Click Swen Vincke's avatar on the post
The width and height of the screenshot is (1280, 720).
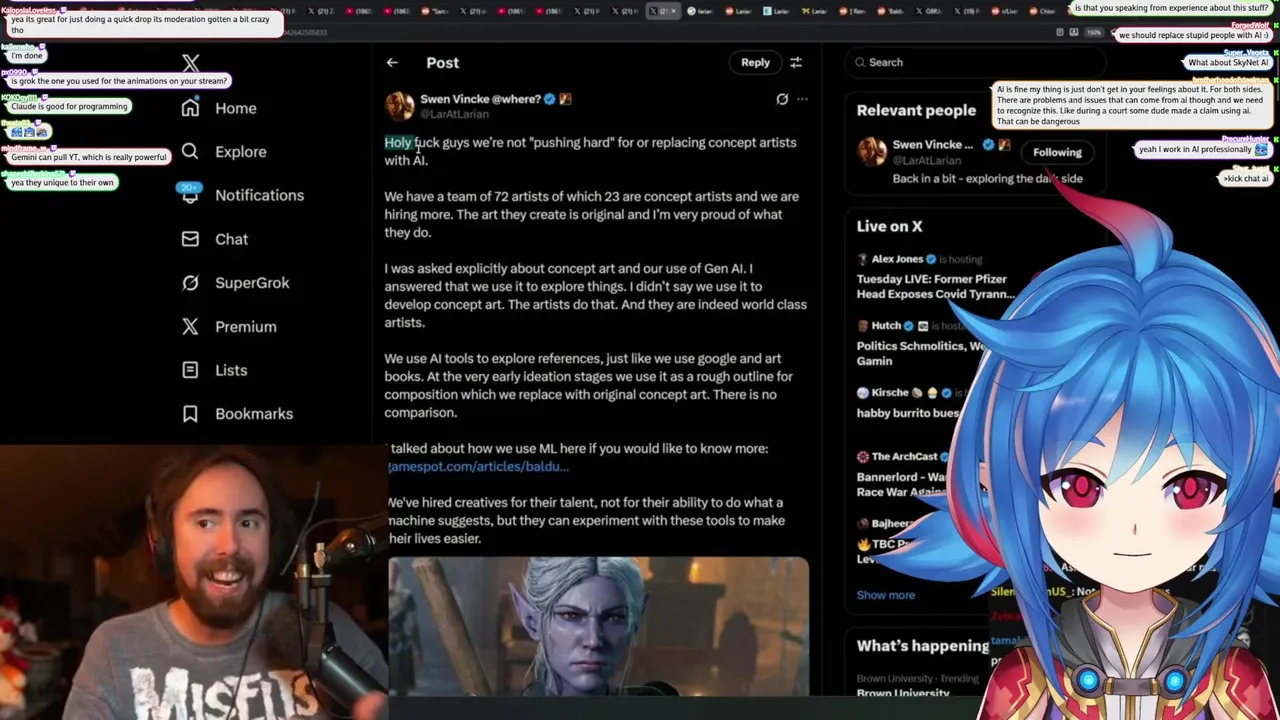pyautogui.click(x=399, y=105)
